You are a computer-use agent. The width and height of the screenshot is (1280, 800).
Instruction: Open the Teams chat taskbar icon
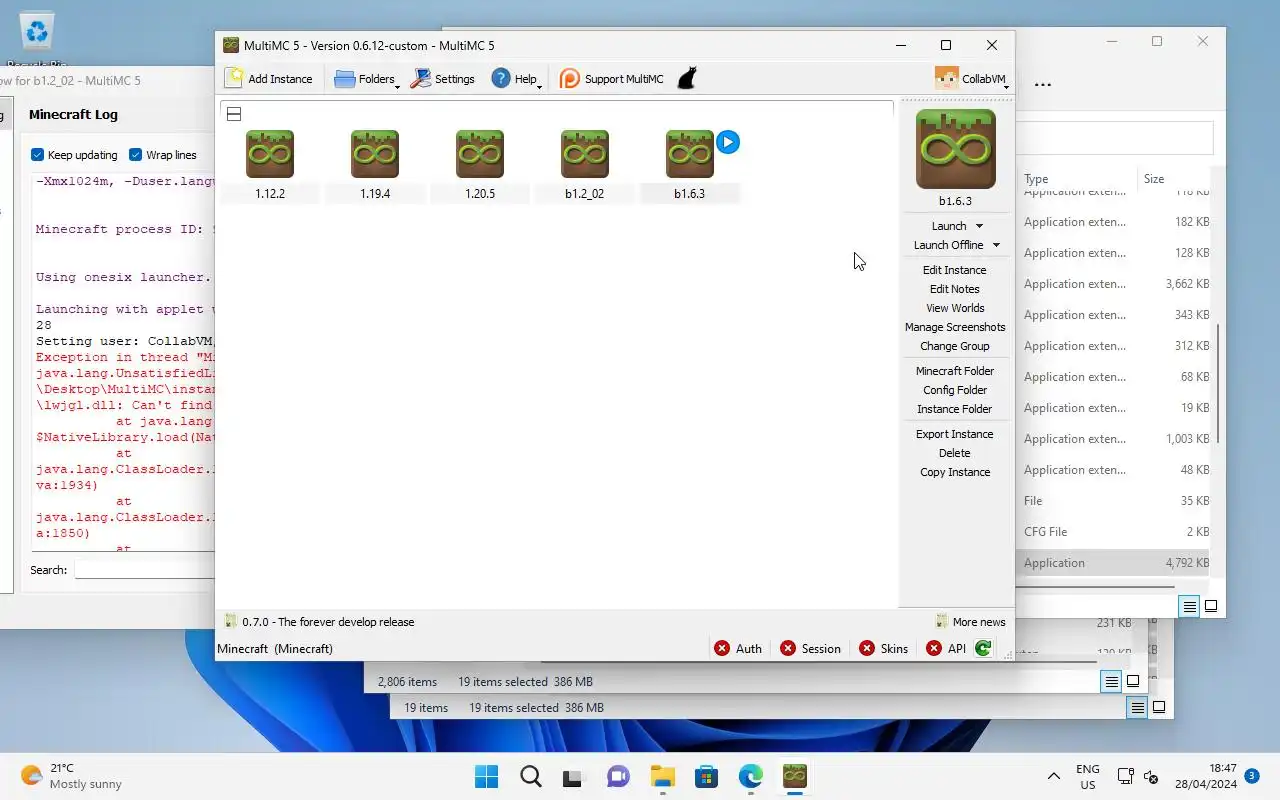pos(618,776)
